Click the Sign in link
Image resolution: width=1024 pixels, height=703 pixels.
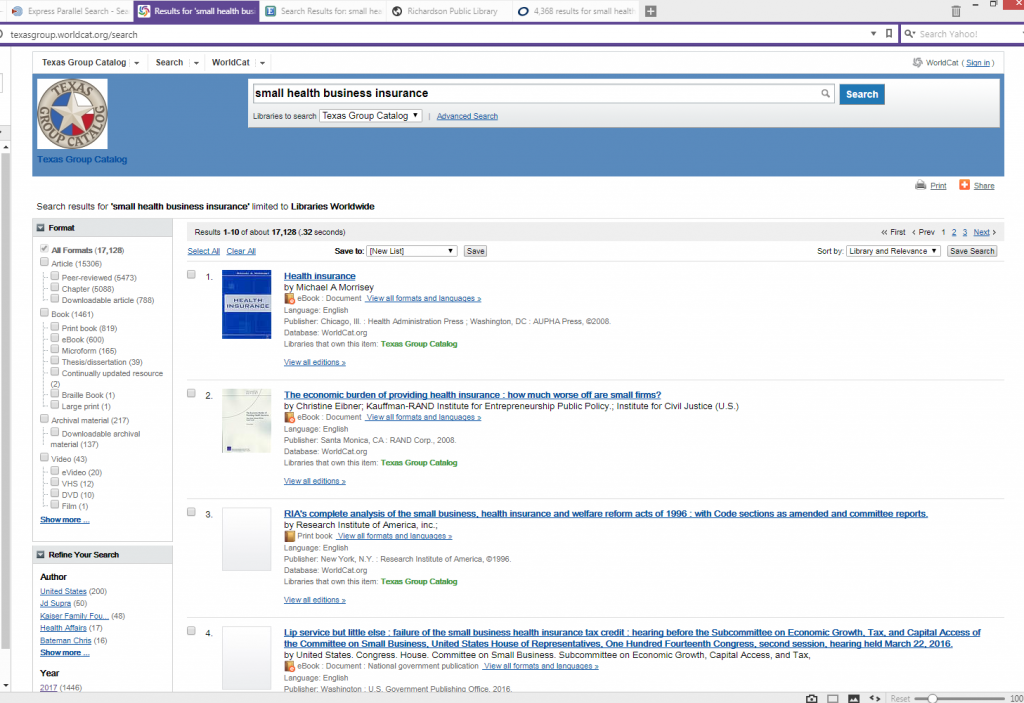point(978,63)
